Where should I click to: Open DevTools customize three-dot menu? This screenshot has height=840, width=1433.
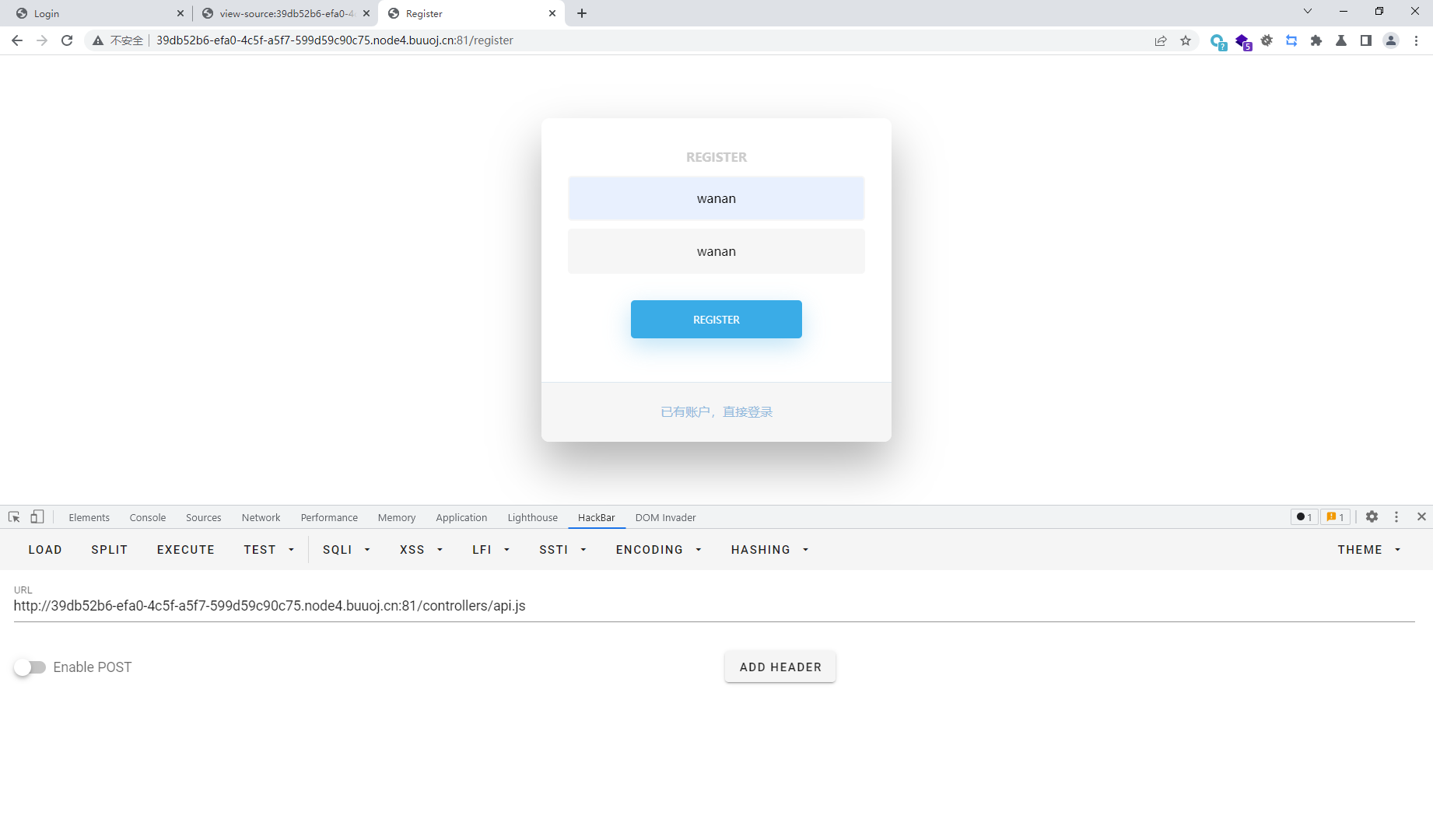click(x=1396, y=517)
